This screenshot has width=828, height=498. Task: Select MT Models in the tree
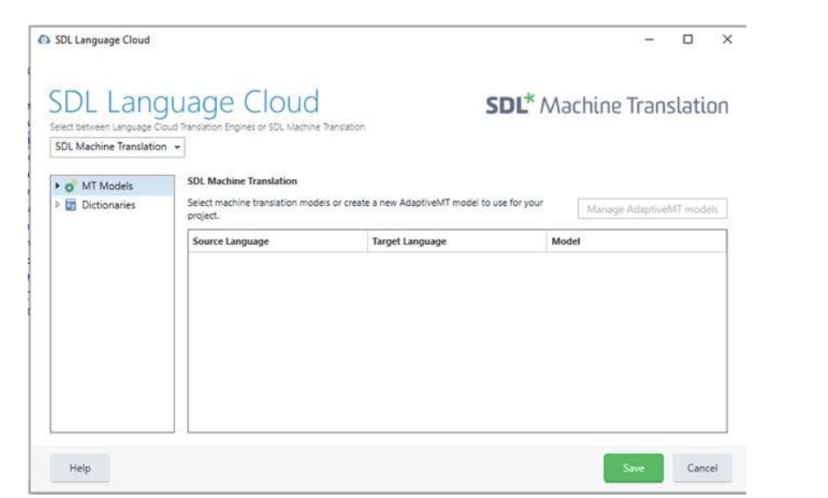point(107,186)
